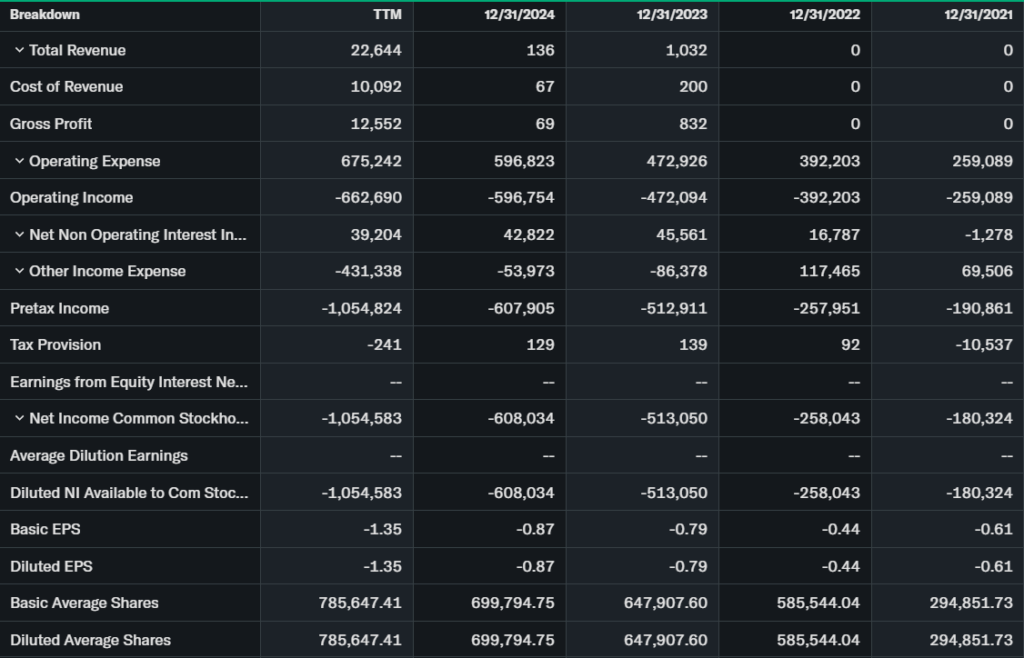Select the 12/31/2024 column header
The height and width of the screenshot is (658, 1024).
(x=520, y=15)
